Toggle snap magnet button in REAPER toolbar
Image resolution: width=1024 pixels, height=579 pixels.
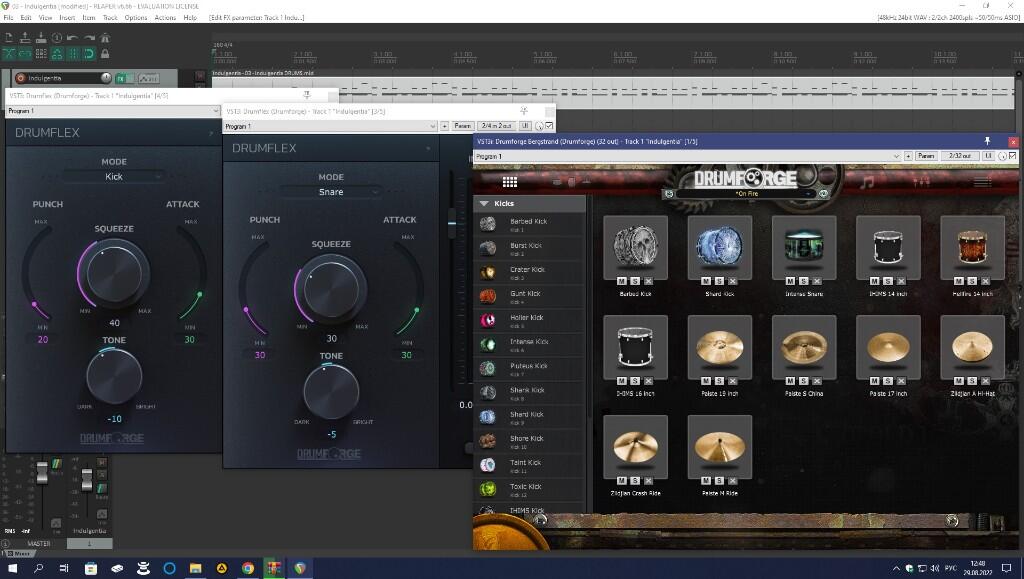[x=89, y=54]
